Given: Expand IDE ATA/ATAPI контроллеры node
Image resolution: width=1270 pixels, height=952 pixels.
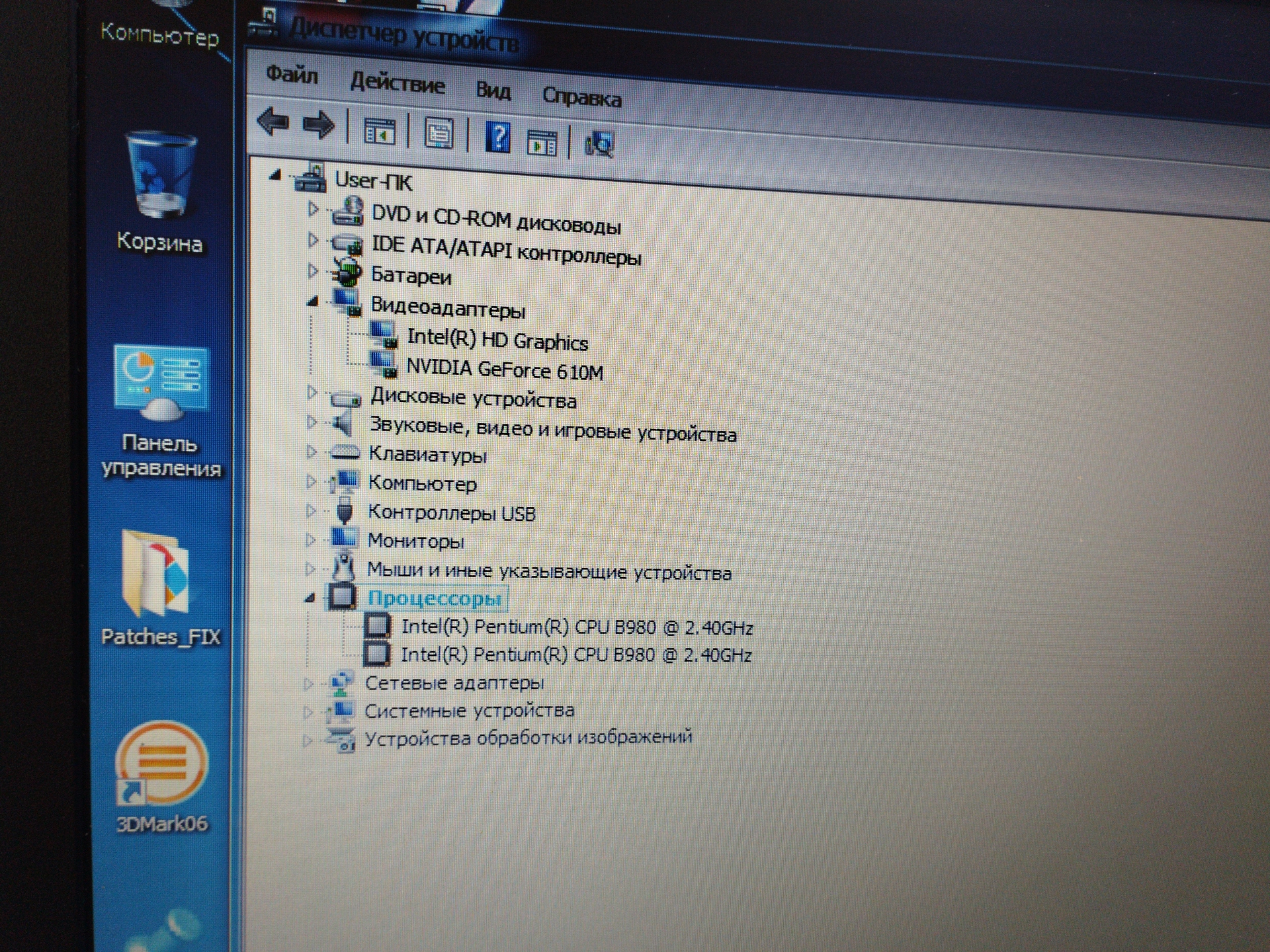Looking at the screenshot, I should (x=312, y=240).
